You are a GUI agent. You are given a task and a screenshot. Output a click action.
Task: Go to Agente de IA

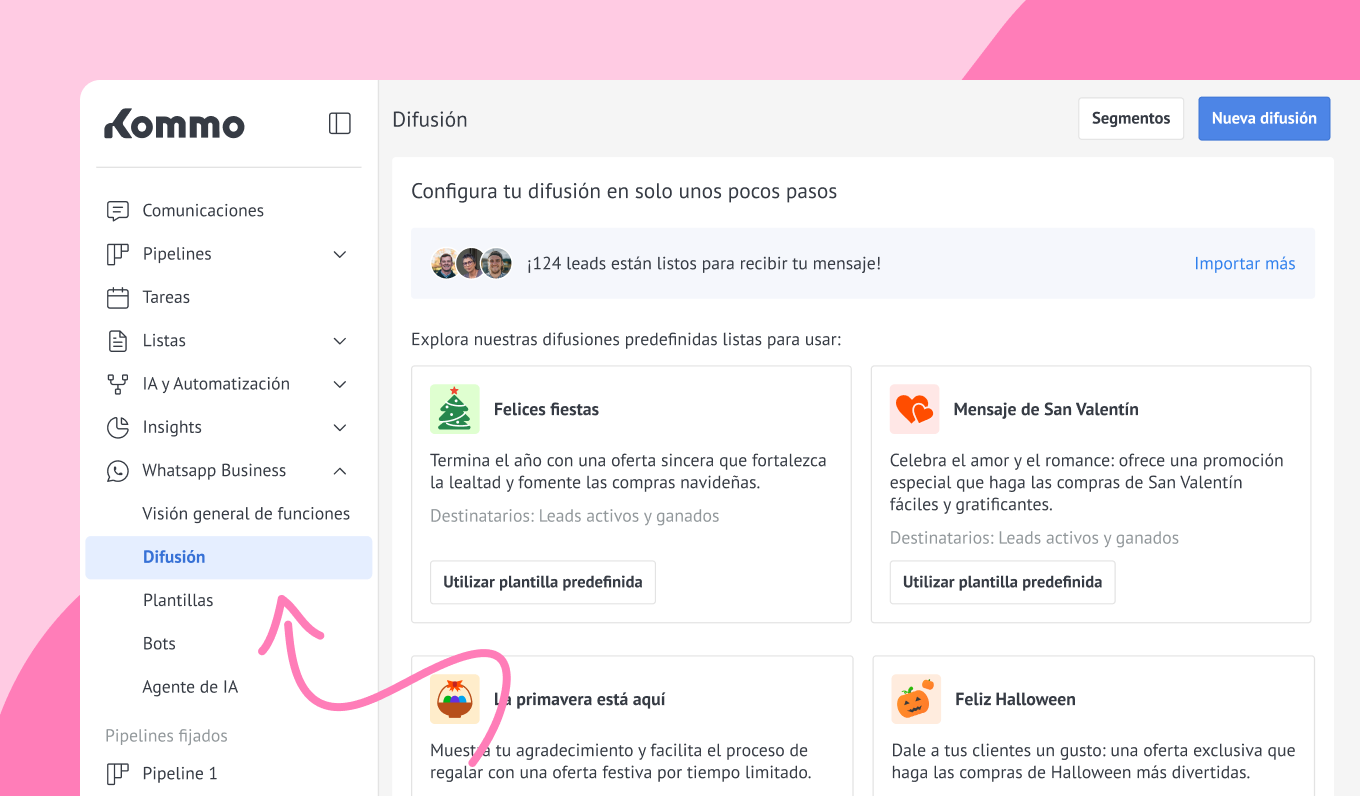tap(190, 687)
